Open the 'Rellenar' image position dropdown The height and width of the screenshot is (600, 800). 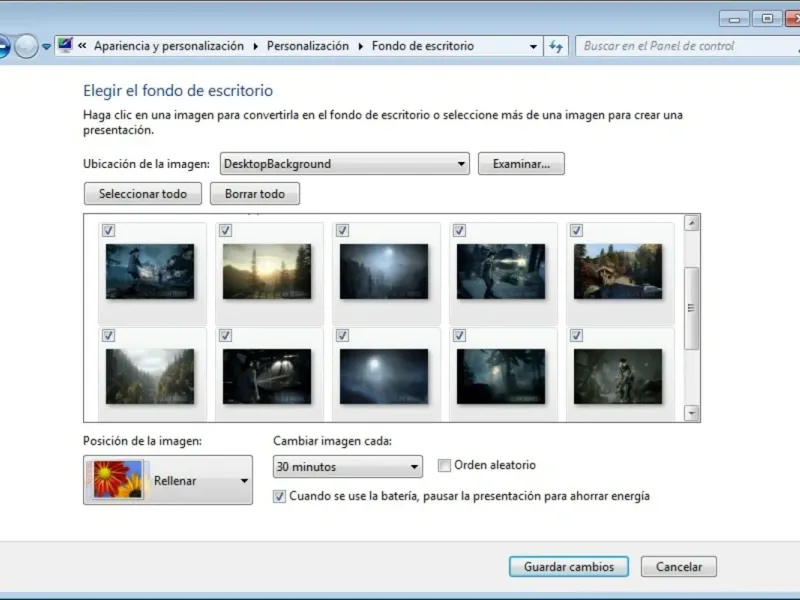pyautogui.click(x=168, y=480)
